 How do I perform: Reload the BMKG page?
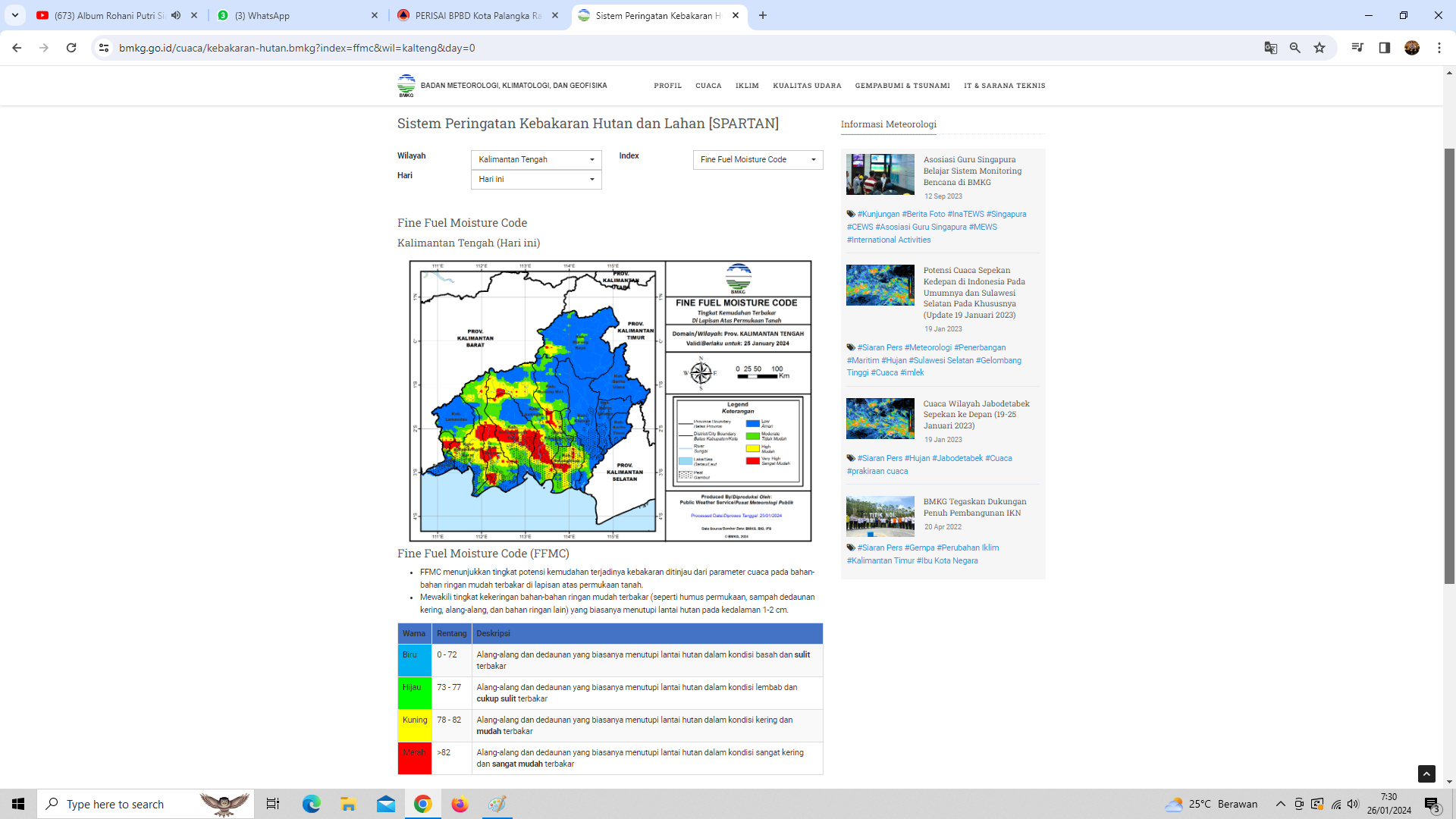point(71,48)
